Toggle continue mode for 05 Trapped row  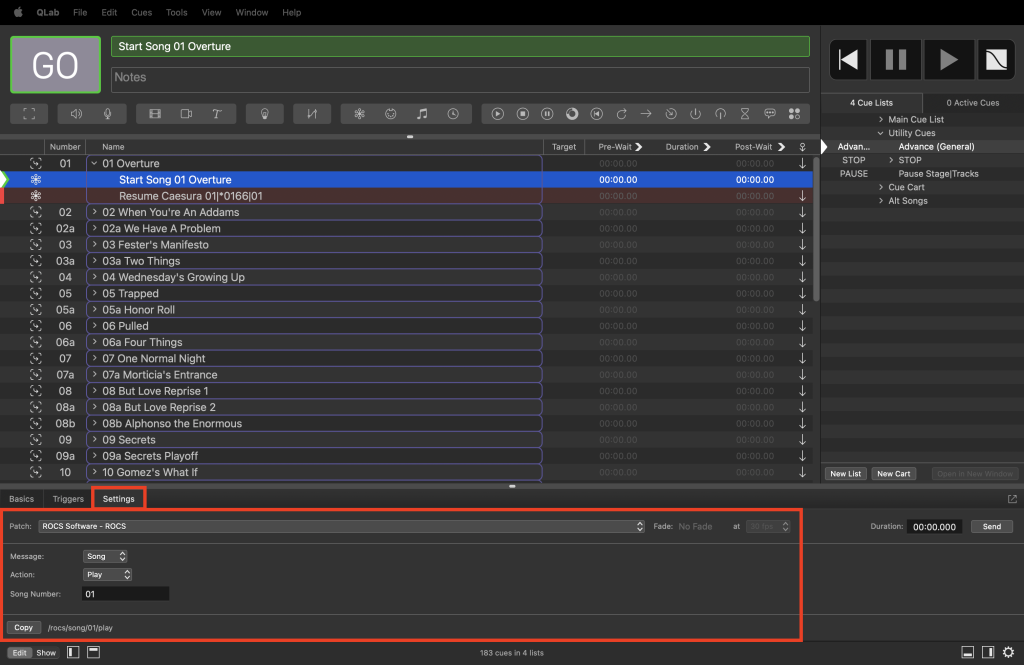pyautogui.click(x=803, y=293)
